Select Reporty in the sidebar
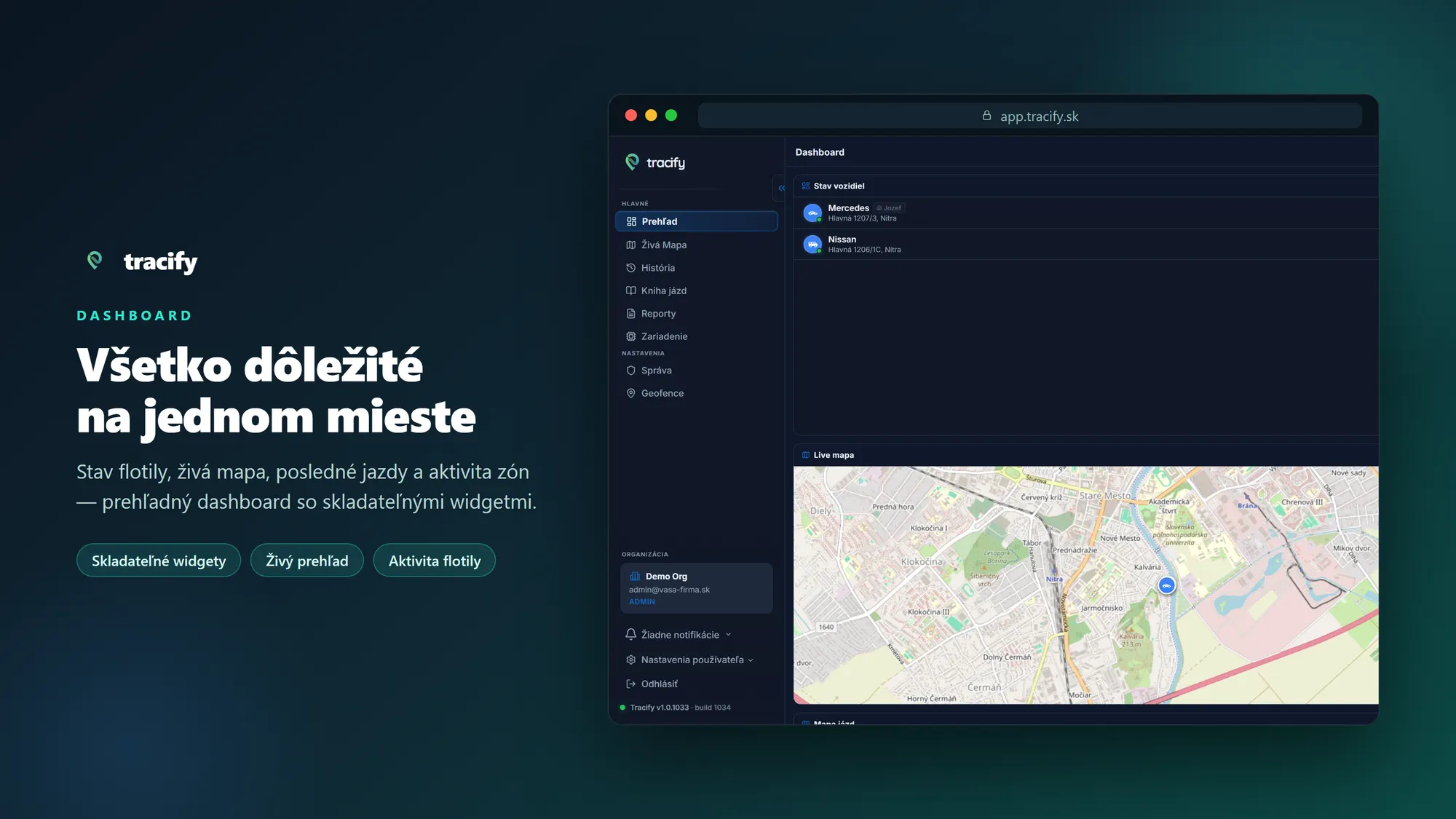 click(x=696, y=314)
